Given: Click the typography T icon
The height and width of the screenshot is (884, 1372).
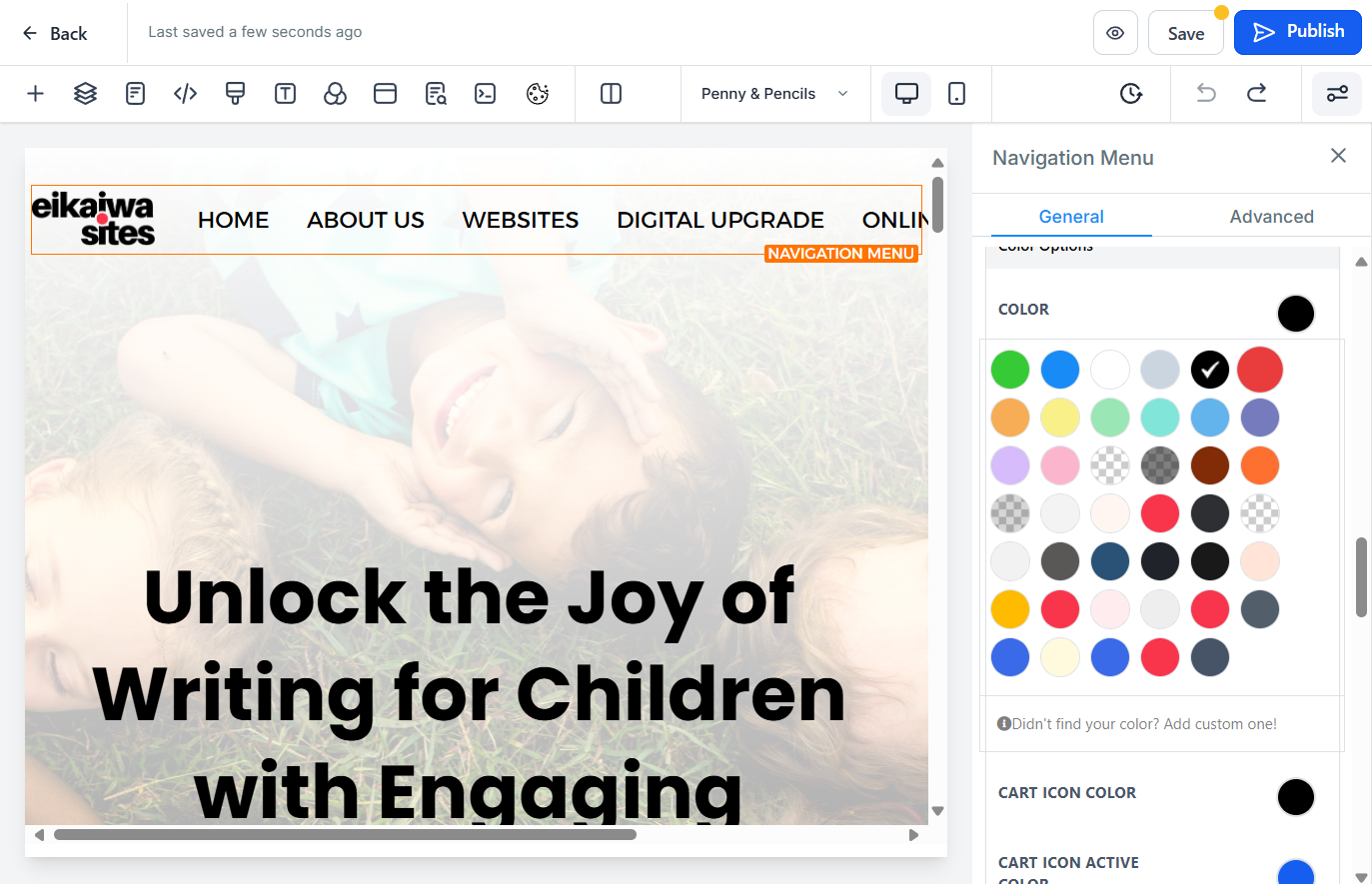Looking at the screenshot, I should (285, 94).
